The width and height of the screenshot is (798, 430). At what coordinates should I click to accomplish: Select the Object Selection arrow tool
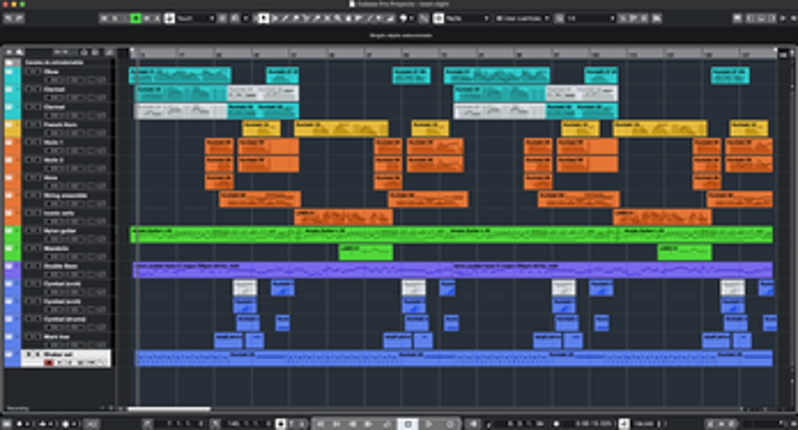264,18
